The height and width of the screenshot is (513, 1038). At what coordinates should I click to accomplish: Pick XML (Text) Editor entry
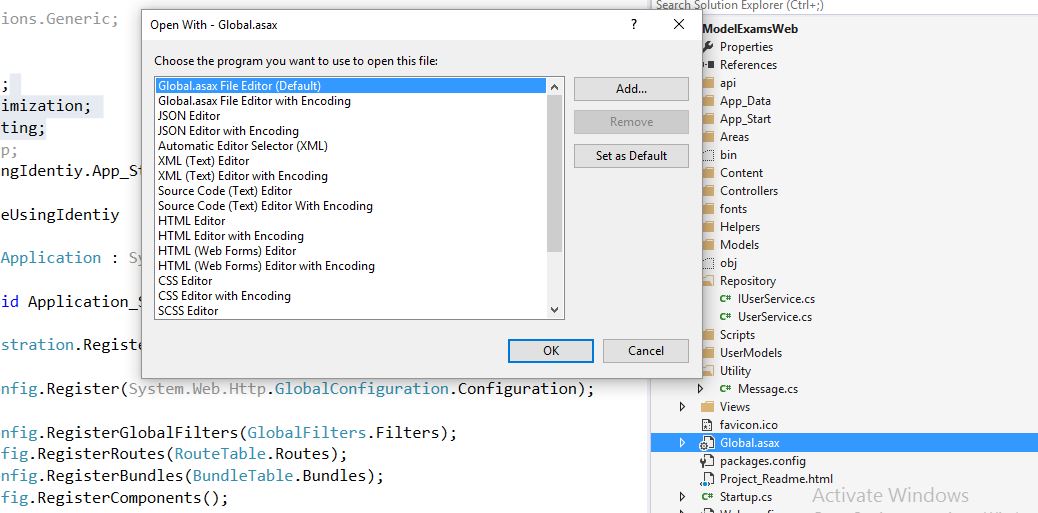[x=204, y=161]
